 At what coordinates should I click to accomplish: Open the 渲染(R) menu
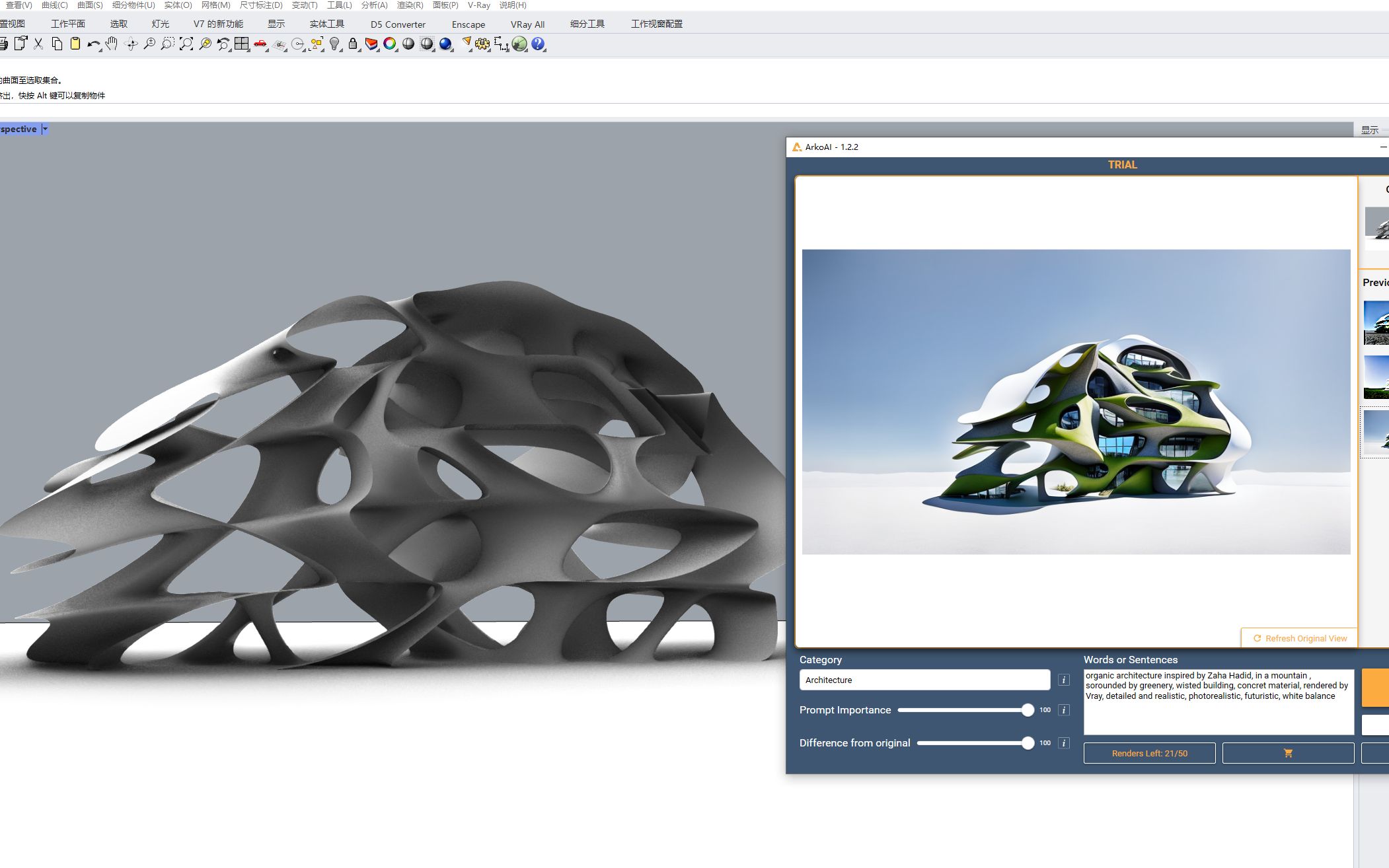[410, 5]
